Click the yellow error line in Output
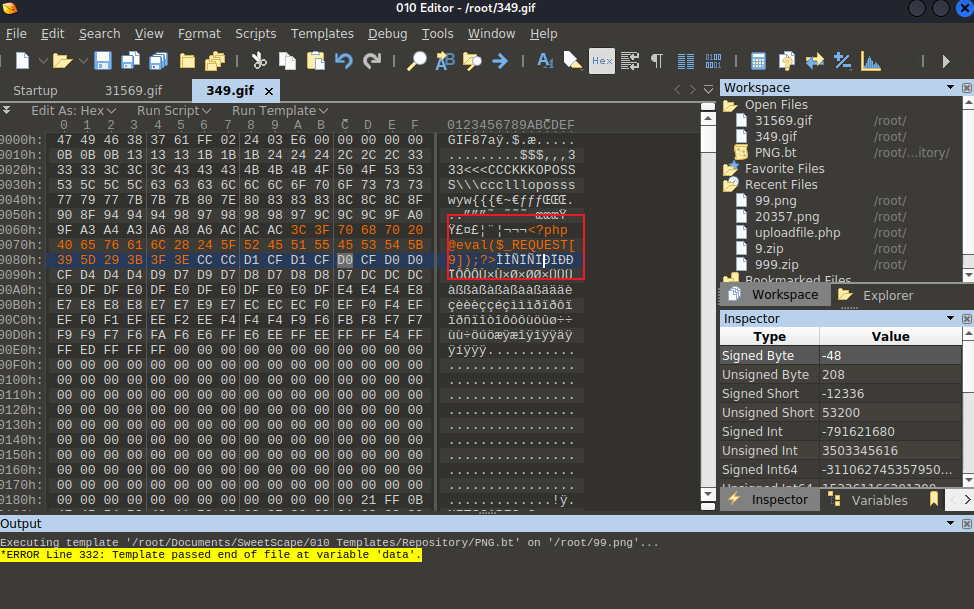The height and width of the screenshot is (609, 974). click(x=211, y=555)
